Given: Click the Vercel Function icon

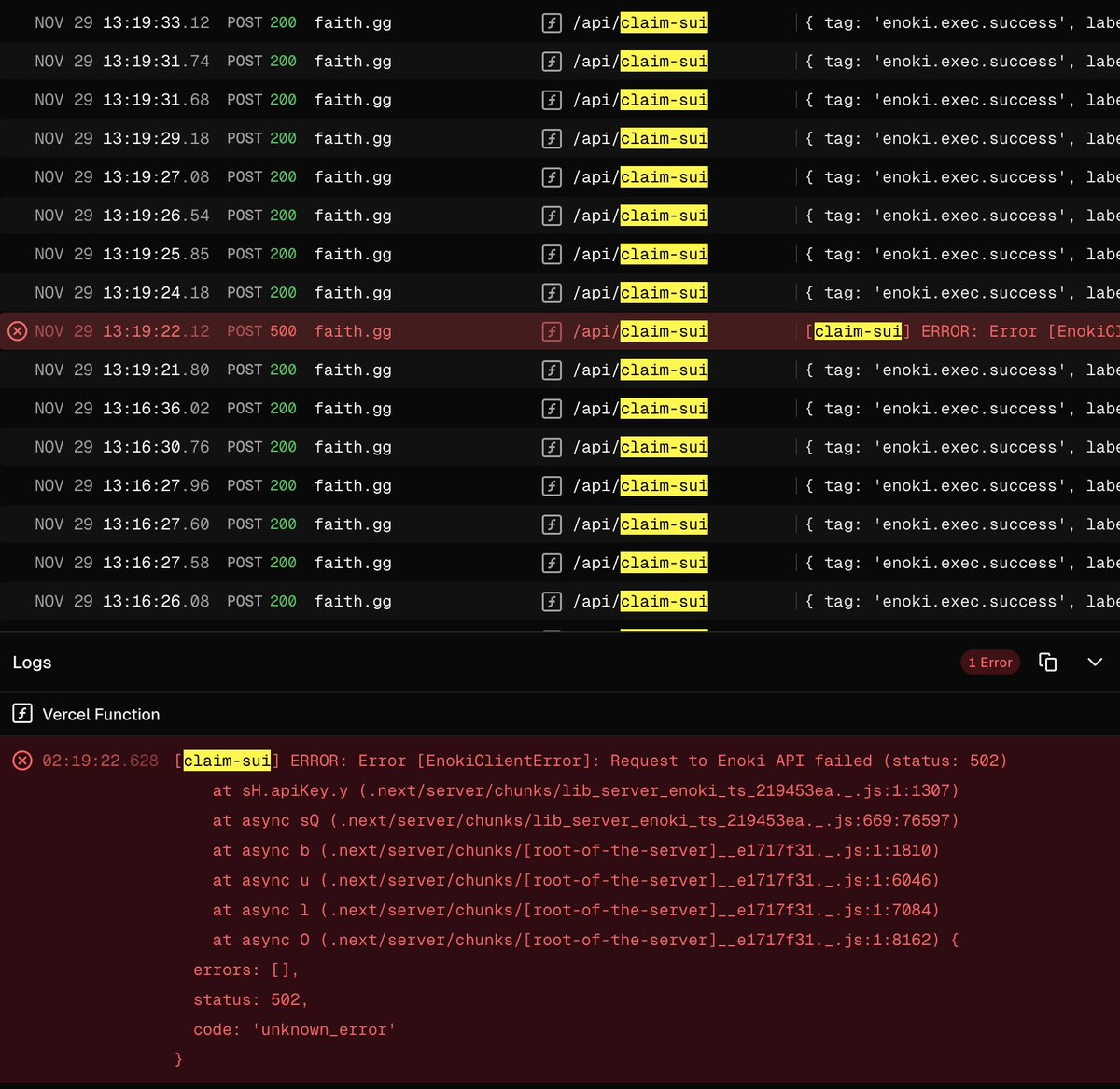Looking at the screenshot, I should pos(22,714).
